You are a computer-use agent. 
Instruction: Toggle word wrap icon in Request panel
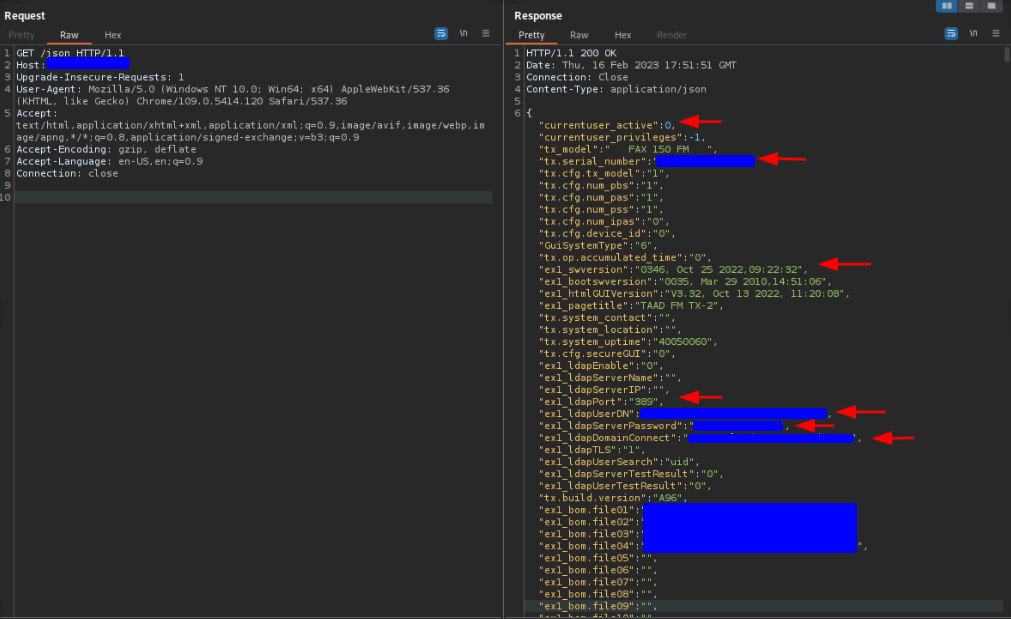click(441, 33)
